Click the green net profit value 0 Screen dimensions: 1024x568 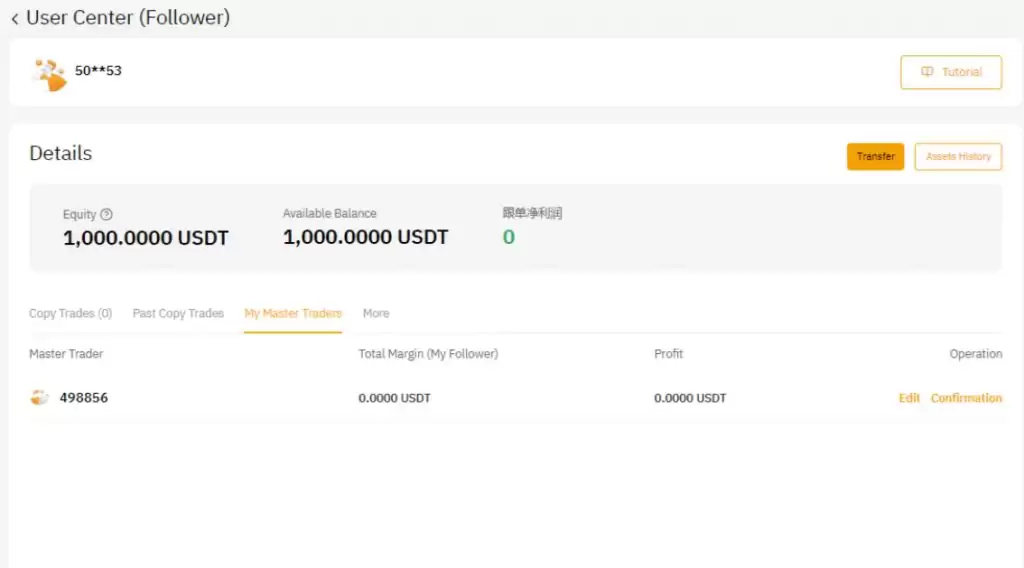coord(508,238)
